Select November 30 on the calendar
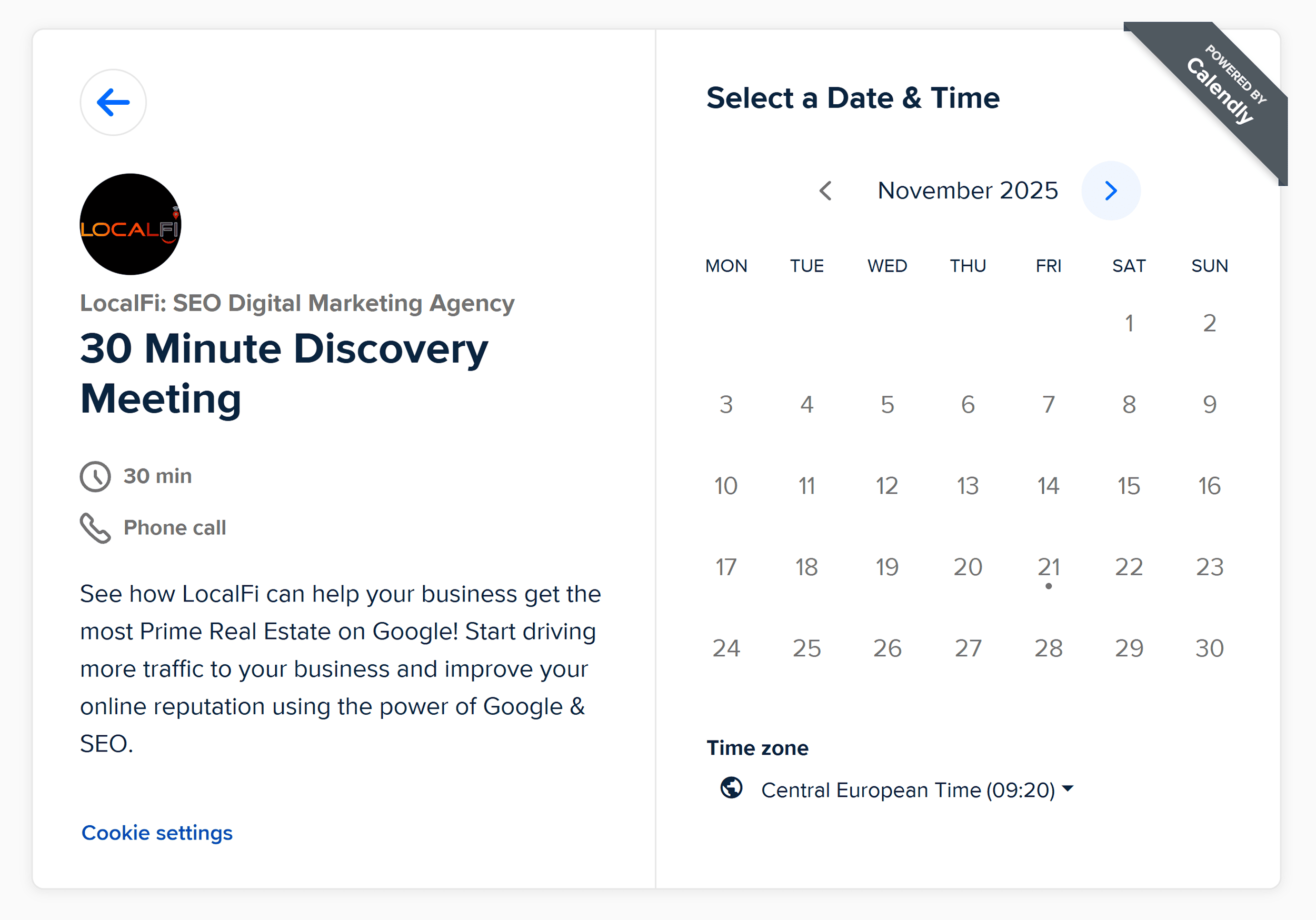Image resolution: width=1316 pixels, height=920 pixels. (x=1209, y=648)
